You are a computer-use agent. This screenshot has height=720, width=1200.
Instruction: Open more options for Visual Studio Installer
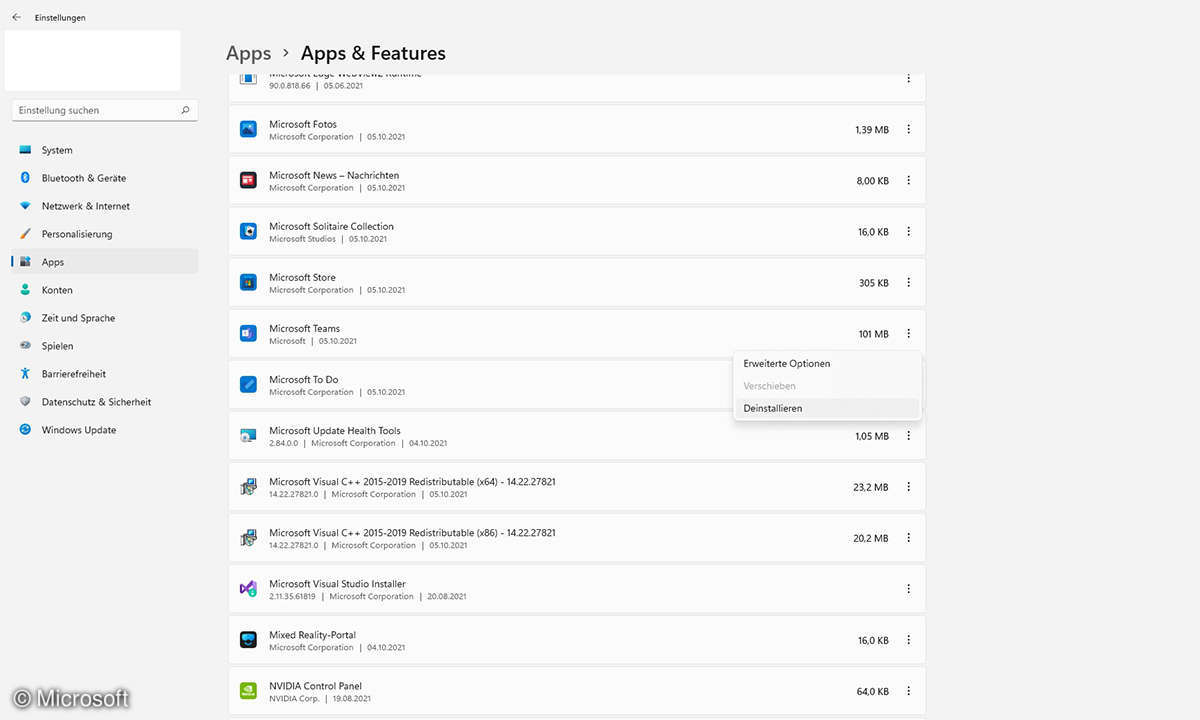pos(908,589)
